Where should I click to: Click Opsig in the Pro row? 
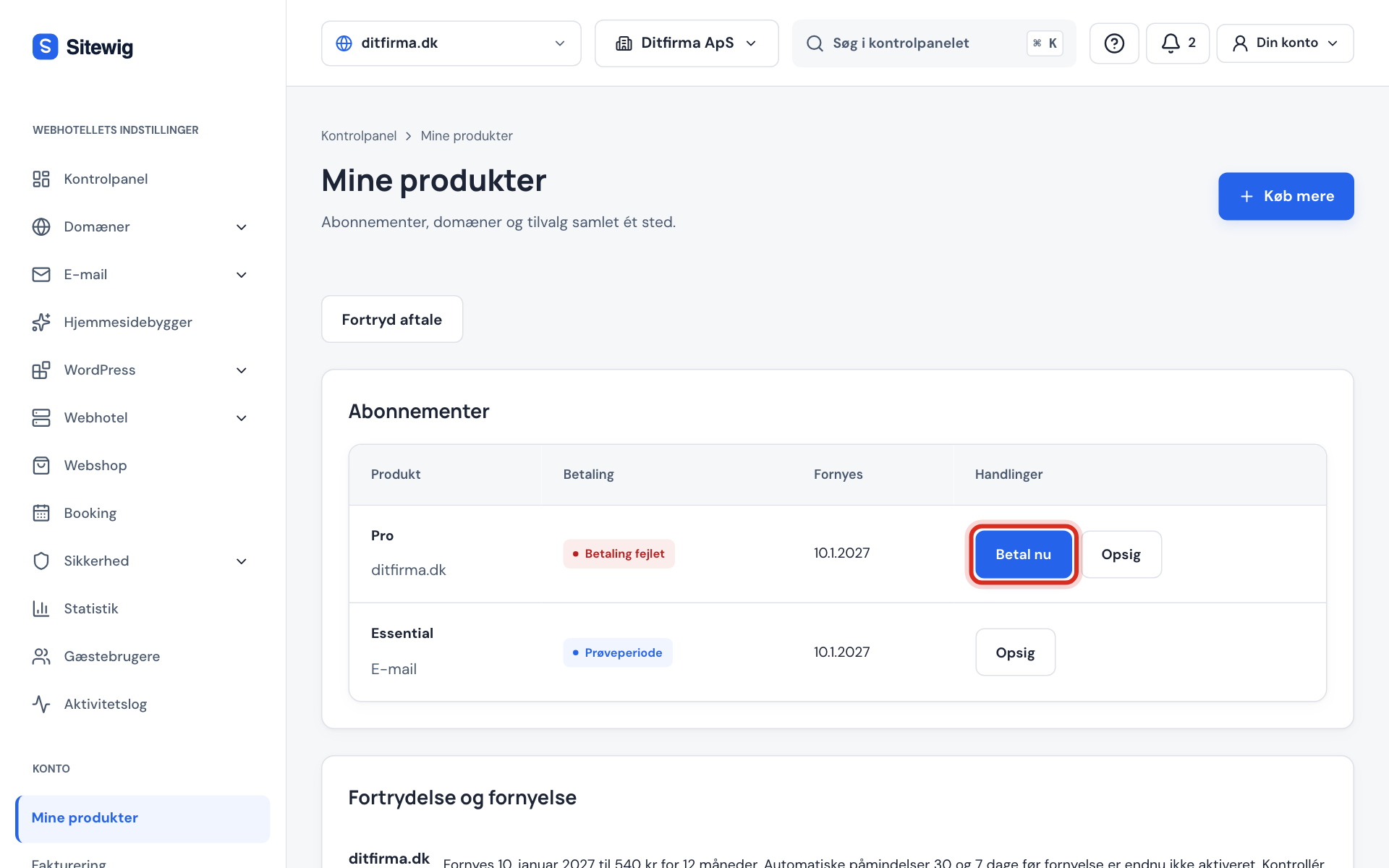pyautogui.click(x=1121, y=554)
